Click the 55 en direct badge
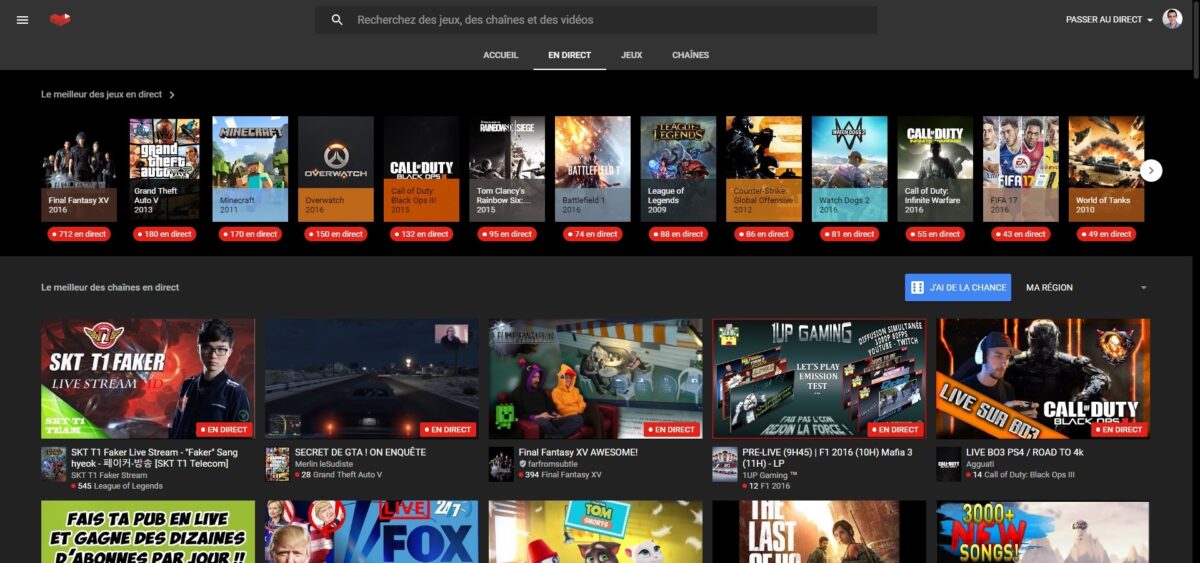Screen dimensions: 1200x563 pos(935,234)
